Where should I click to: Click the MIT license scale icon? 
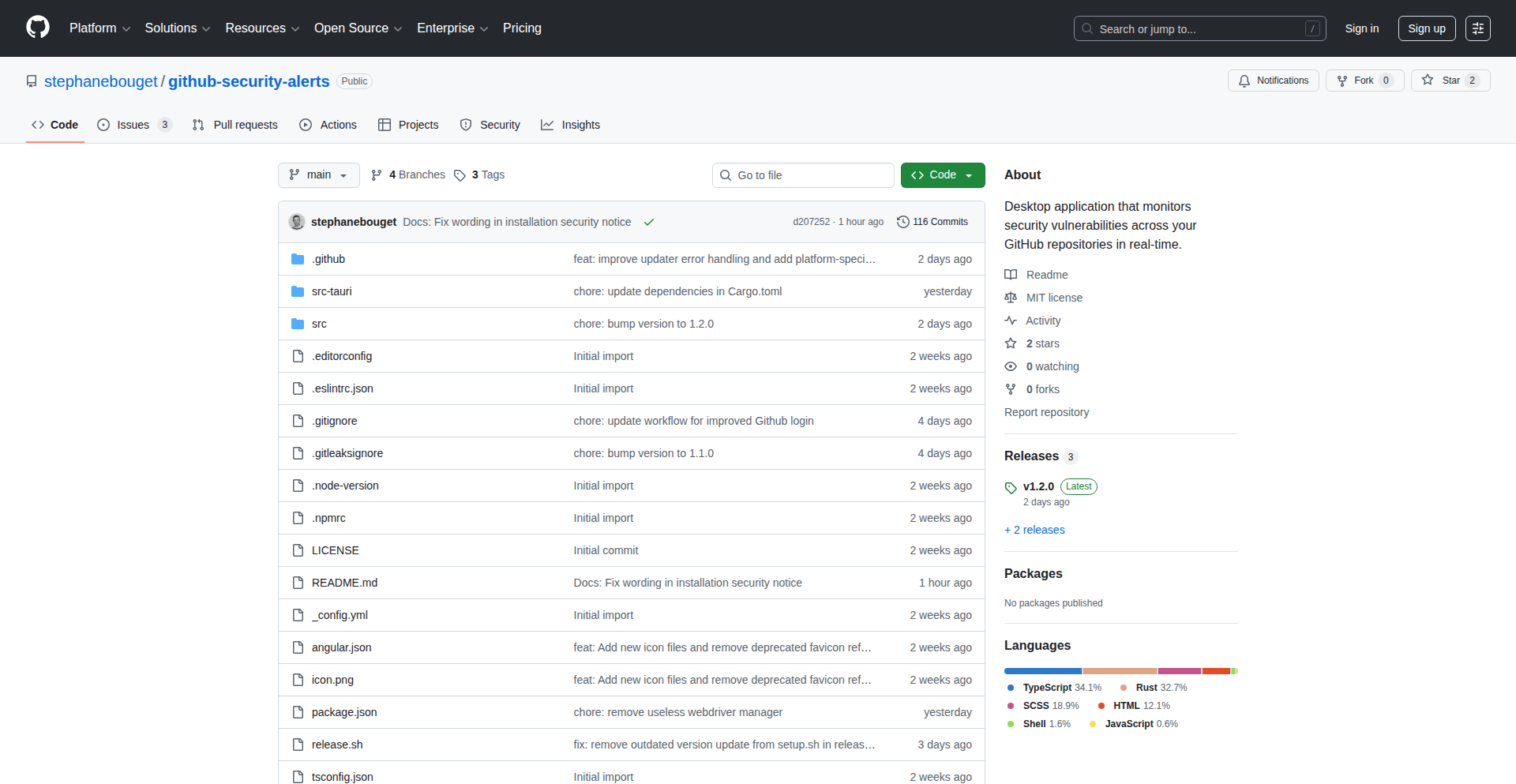[x=1011, y=298]
